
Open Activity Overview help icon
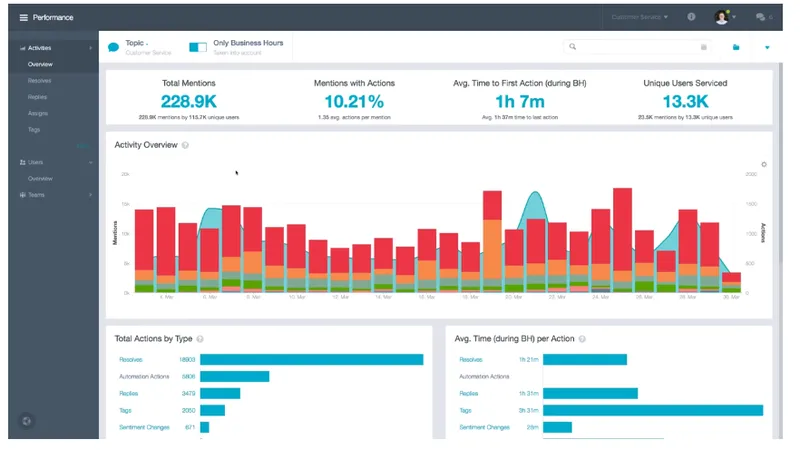(x=185, y=145)
